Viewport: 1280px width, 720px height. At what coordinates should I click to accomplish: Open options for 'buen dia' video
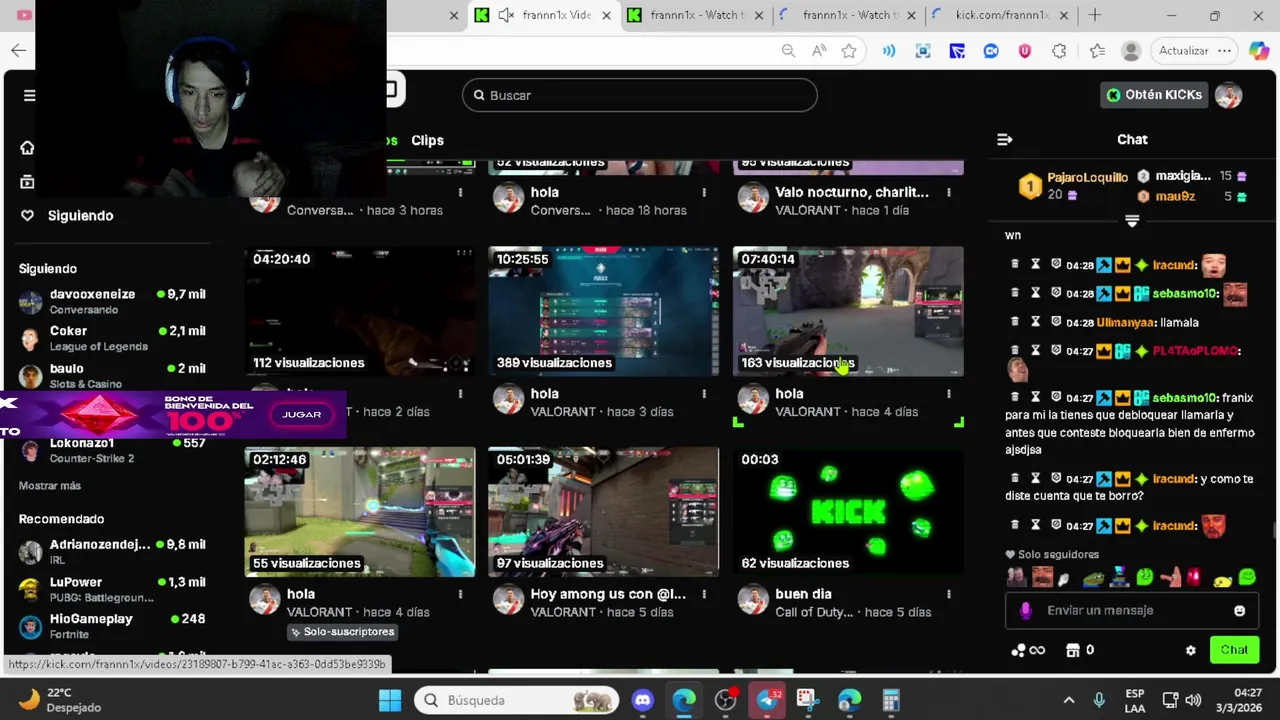(949, 594)
